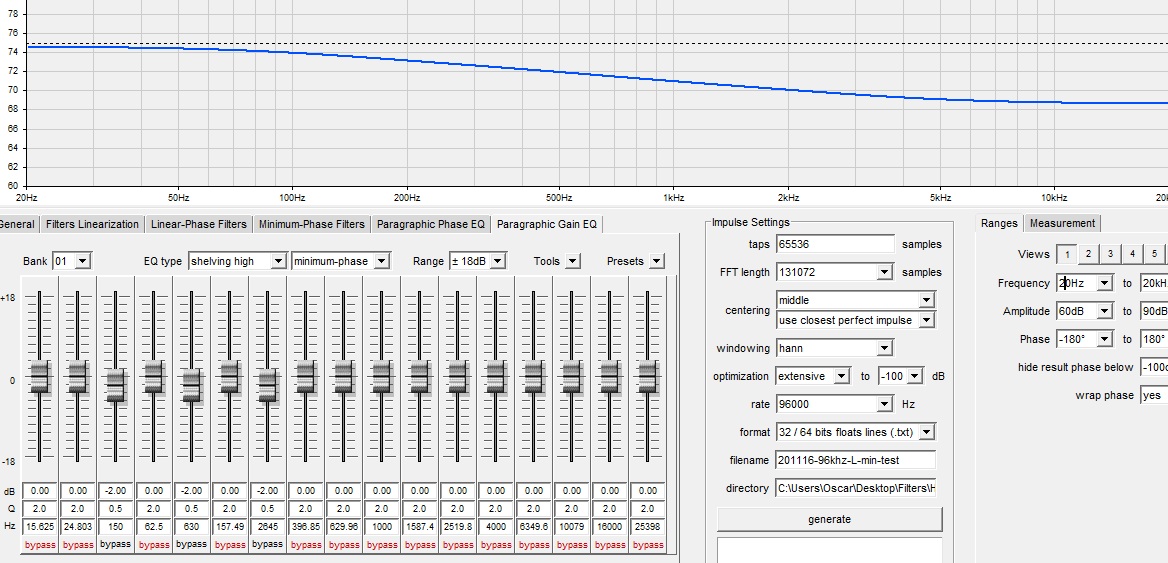
Task: Click the generate button
Action: 829,519
